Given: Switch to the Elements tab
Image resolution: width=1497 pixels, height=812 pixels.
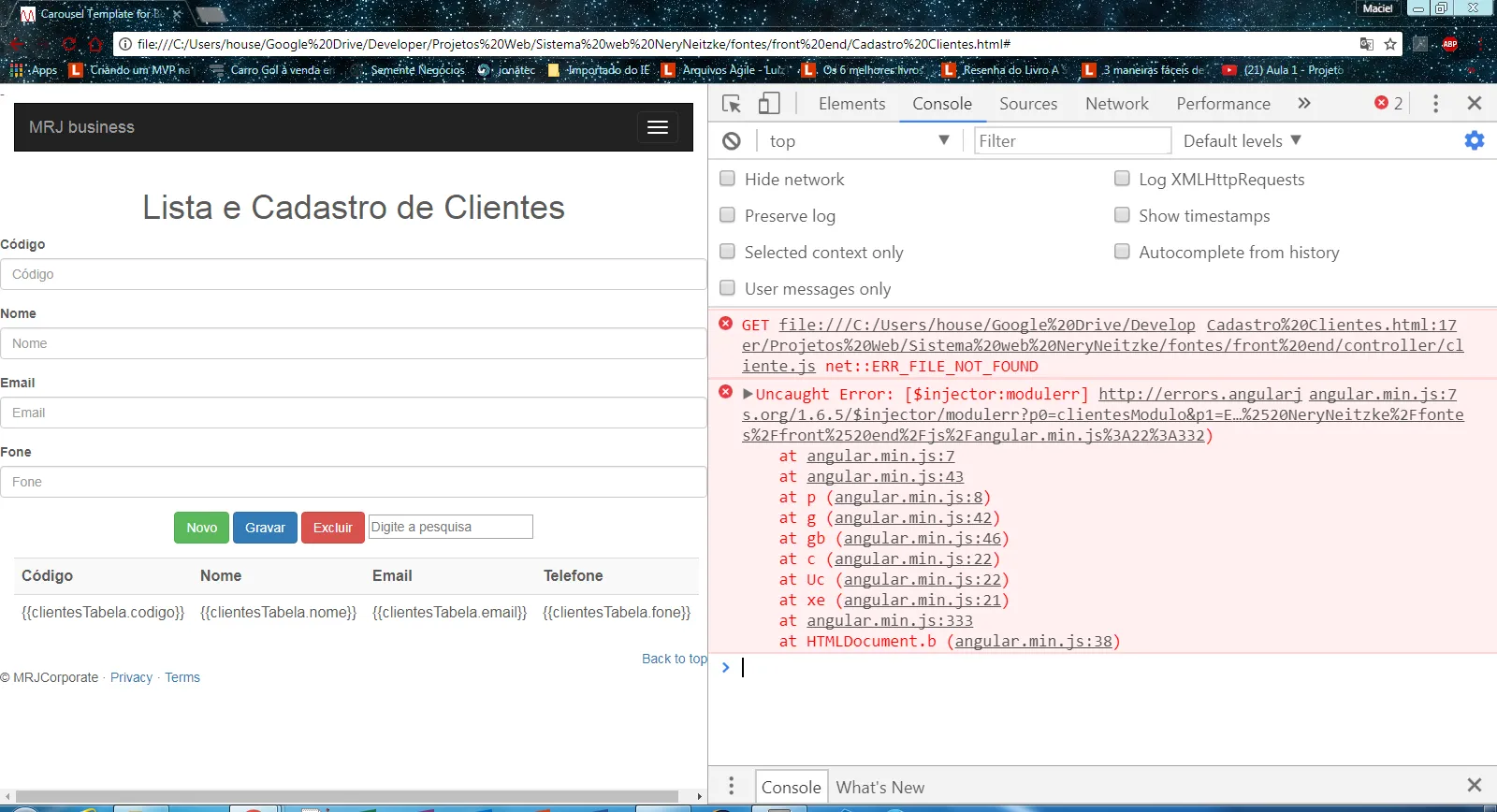Looking at the screenshot, I should 851,104.
